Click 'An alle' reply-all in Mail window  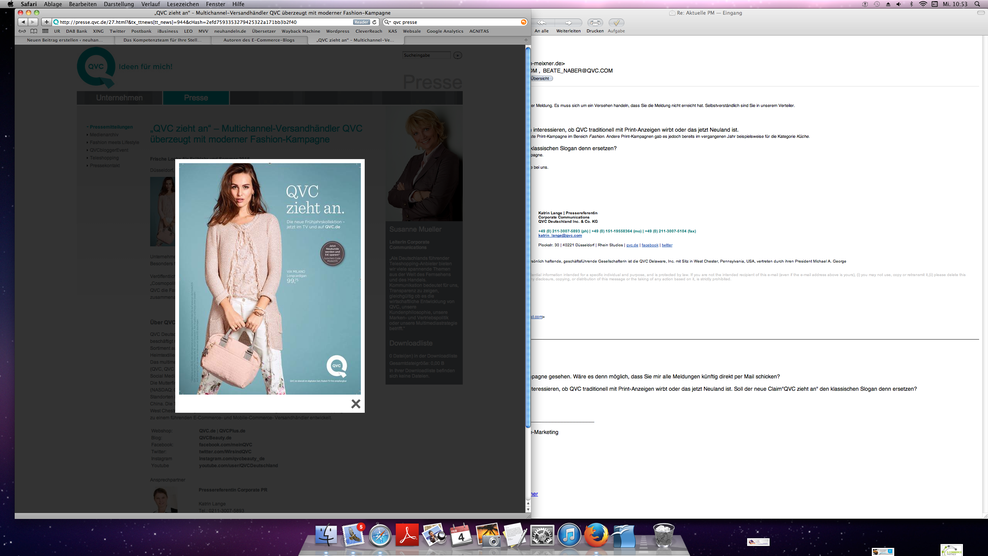click(541, 26)
